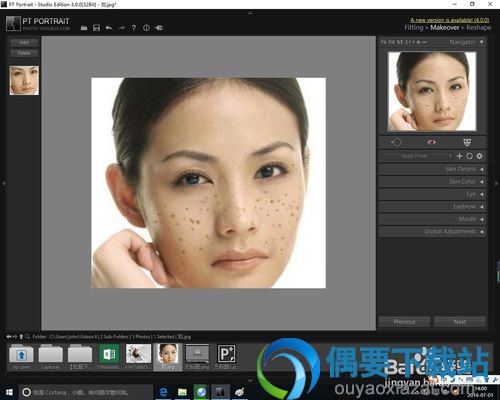Collapse the filmstrip with the bottom arrow
The image size is (500, 400).
point(250,380)
